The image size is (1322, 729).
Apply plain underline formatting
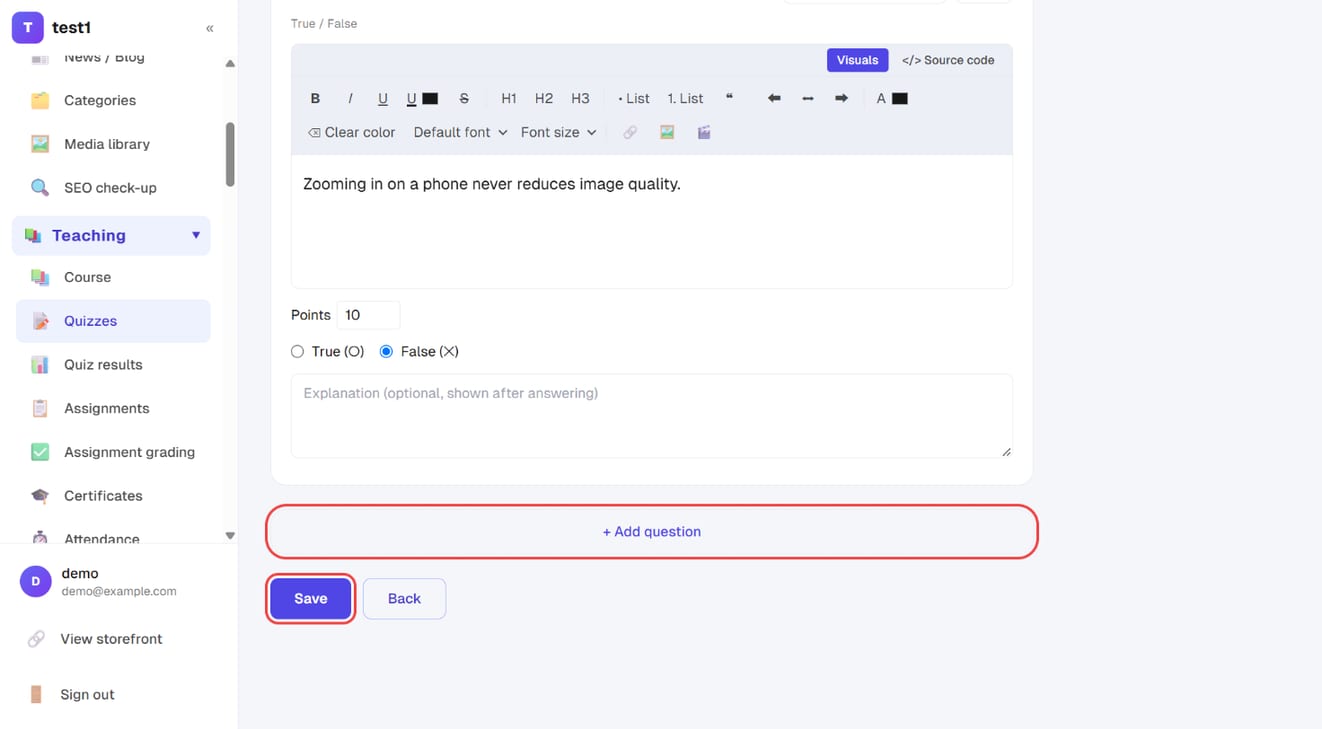(382, 98)
